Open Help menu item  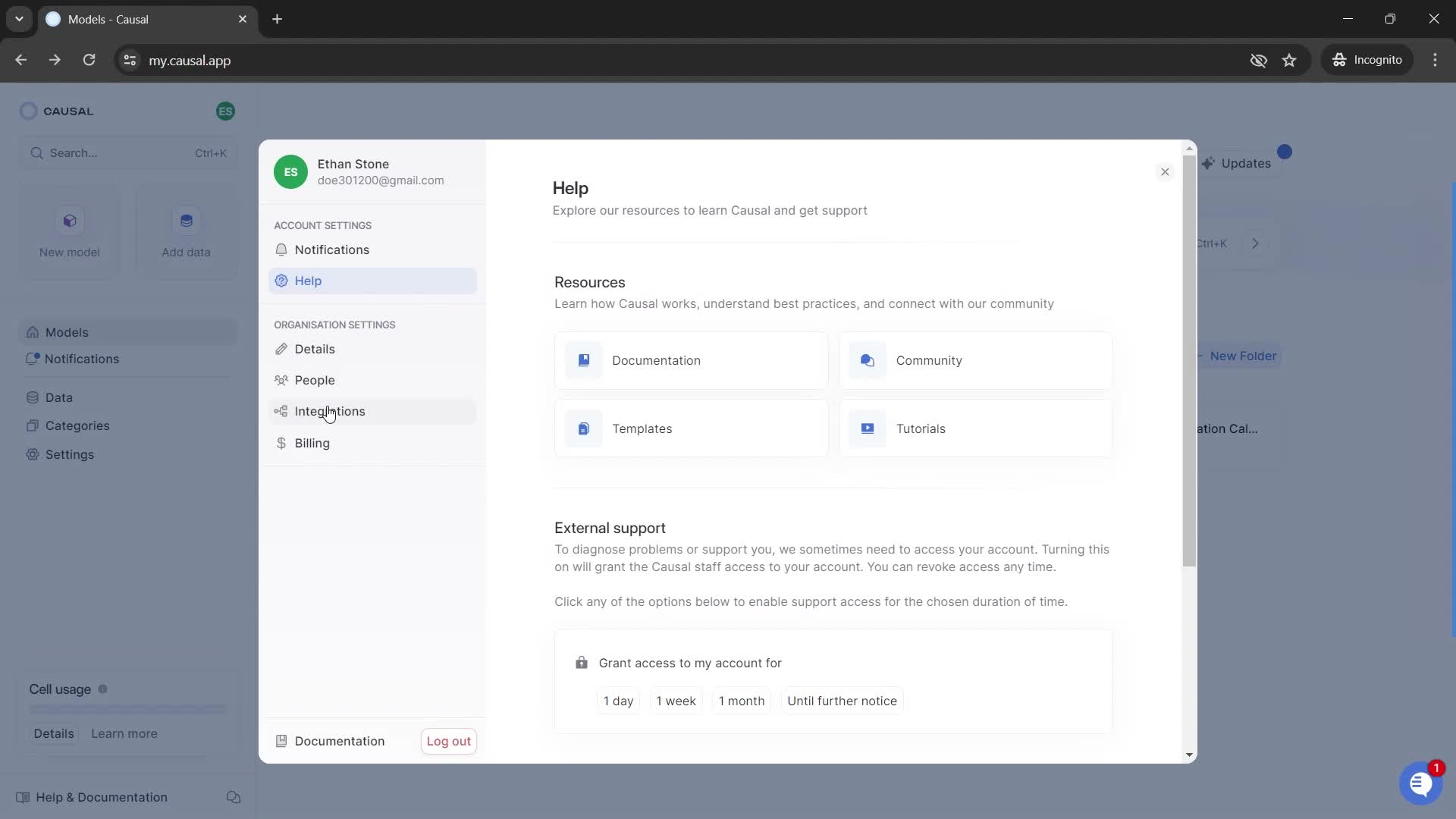click(308, 280)
